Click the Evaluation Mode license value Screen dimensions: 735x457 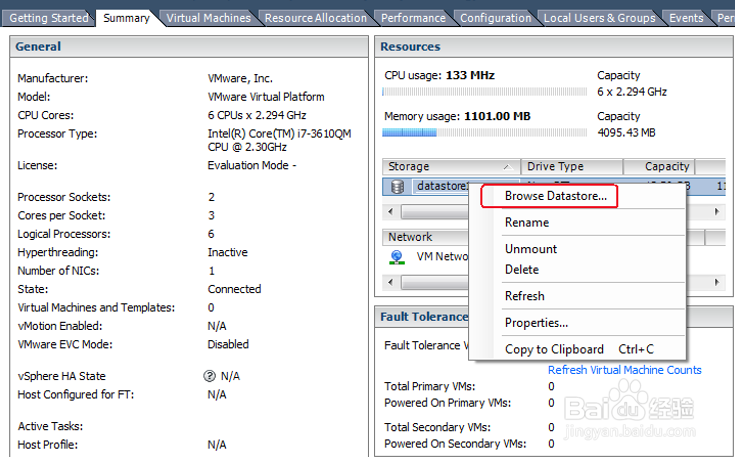[x=252, y=165]
